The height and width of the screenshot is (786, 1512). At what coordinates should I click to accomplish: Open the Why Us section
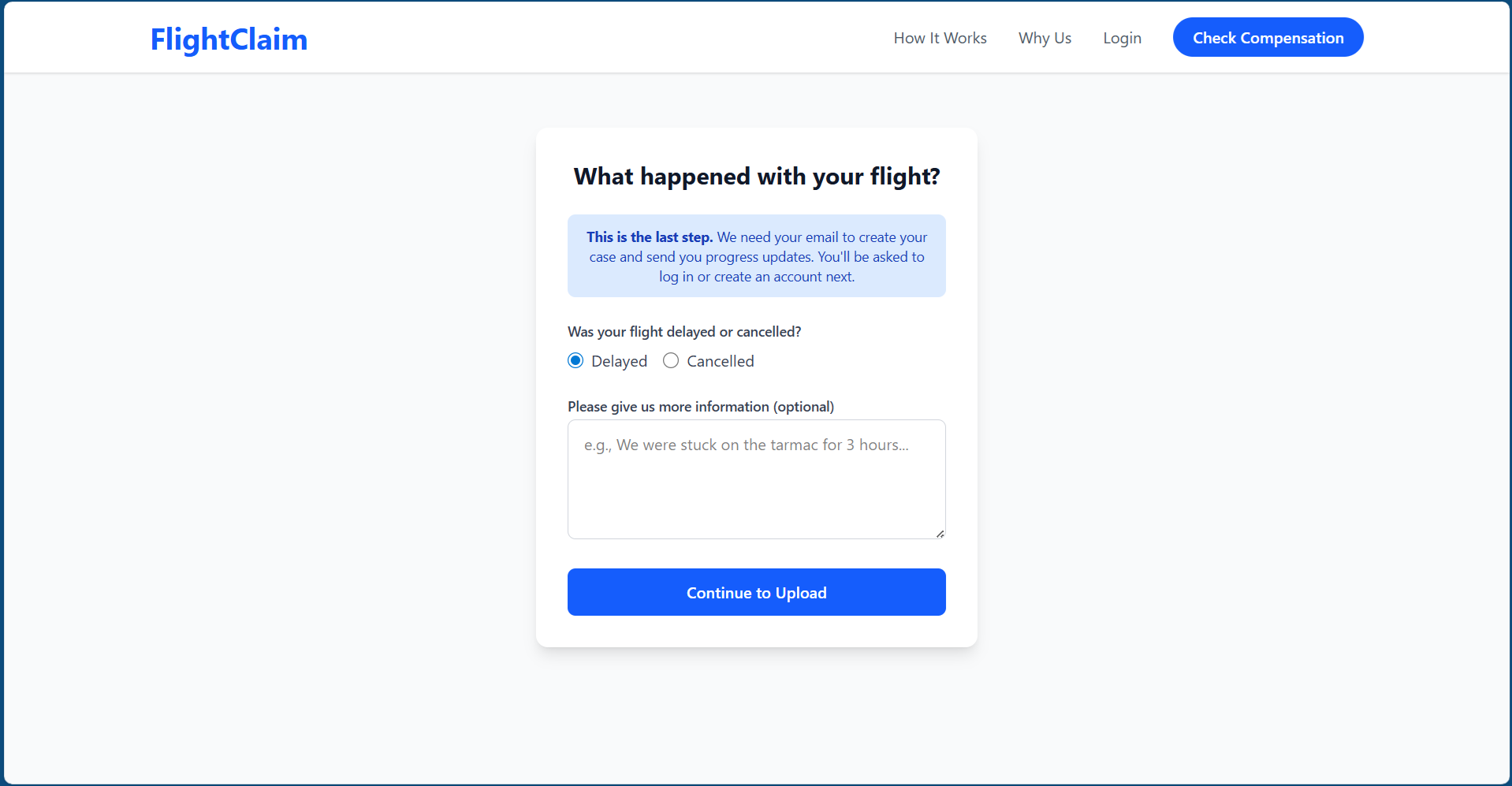pos(1045,38)
